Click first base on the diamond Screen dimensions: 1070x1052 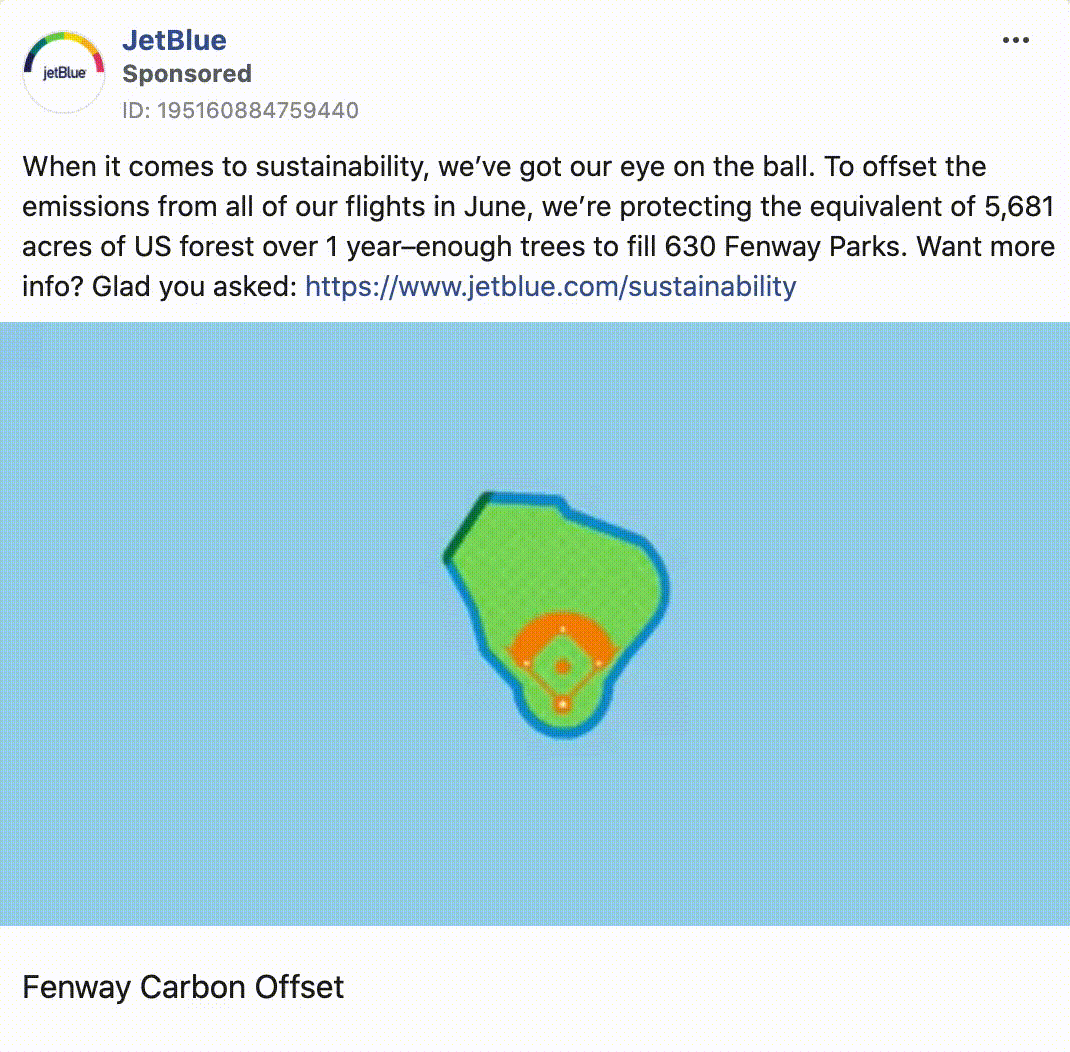click(x=598, y=662)
